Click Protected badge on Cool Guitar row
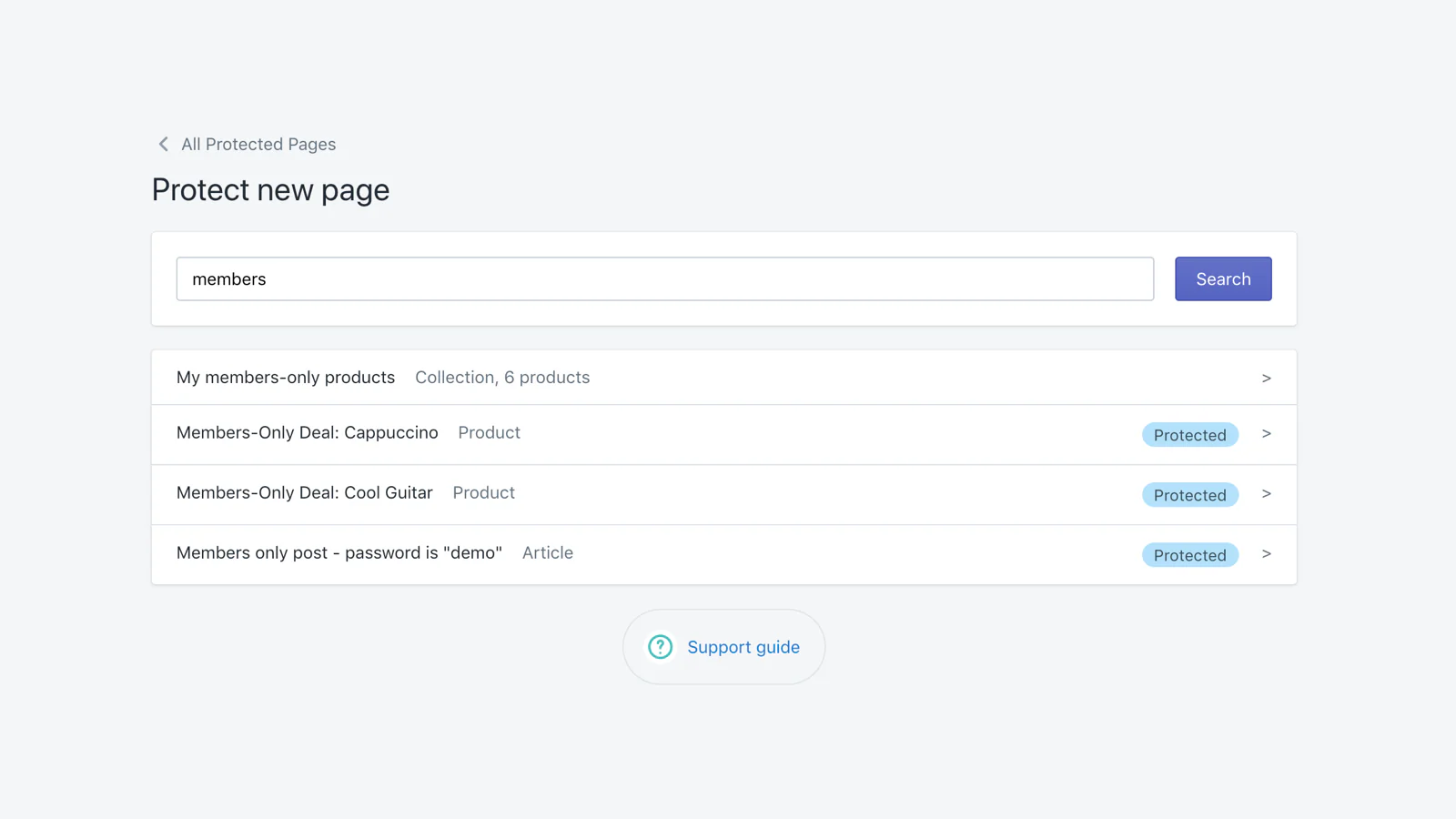Screen dimensions: 1456x819 click(1189, 495)
